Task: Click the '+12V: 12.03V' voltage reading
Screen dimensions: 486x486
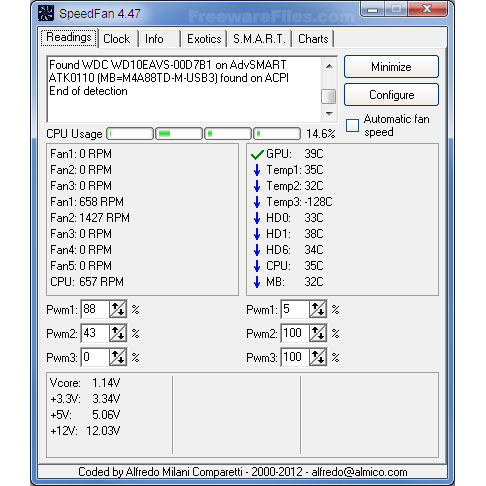Action: point(85,431)
